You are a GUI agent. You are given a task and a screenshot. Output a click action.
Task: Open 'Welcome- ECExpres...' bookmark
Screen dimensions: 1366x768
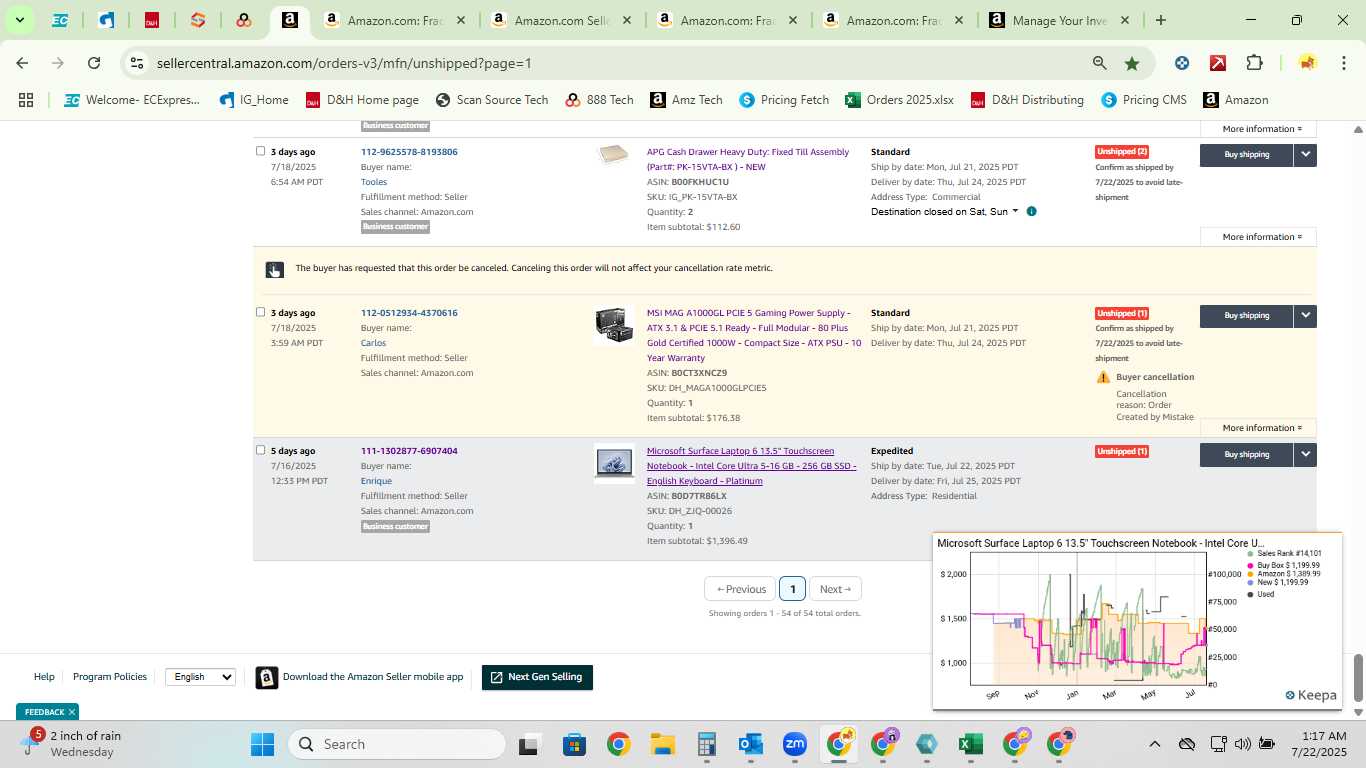pos(131,100)
